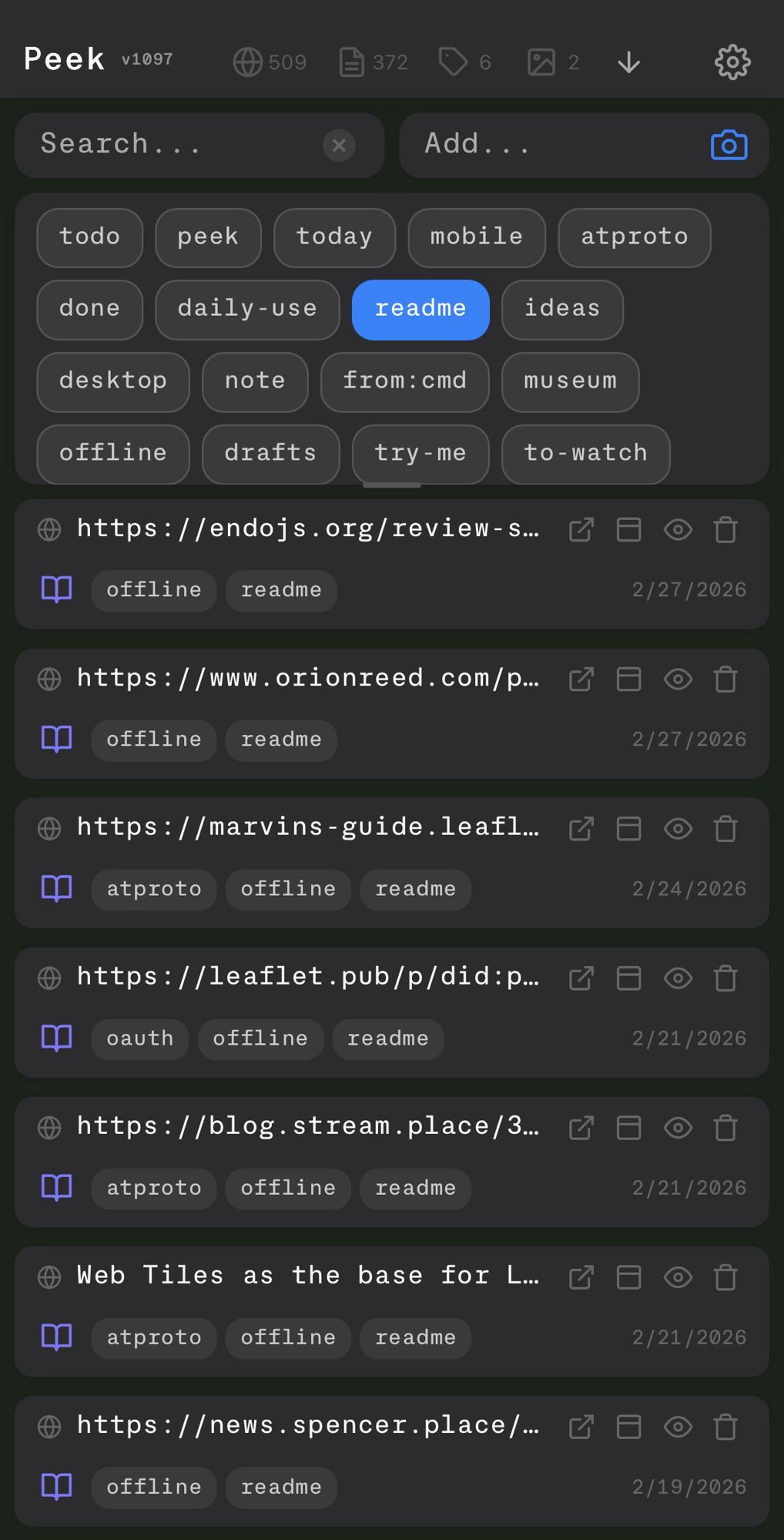The image size is (784, 1540).
Task: Click window icon on marvins-guide item
Action: click(629, 829)
